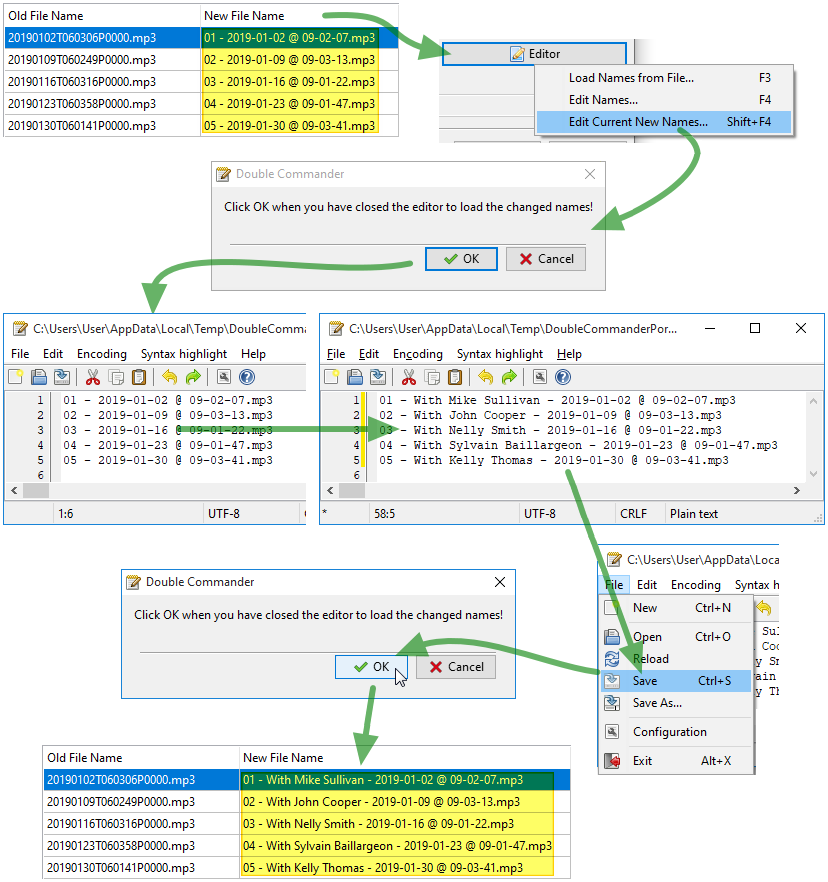
Task: Select 'Load Names from File...' menu entry
Action: point(631,78)
